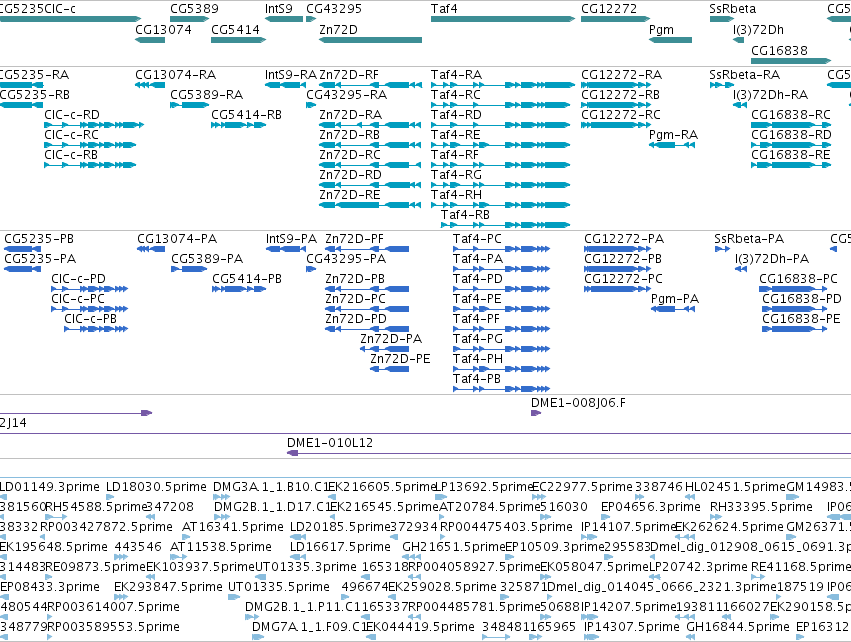The height and width of the screenshot is (642, 851).
Task: Click transcript IntS9-RA label
Action: [x=290, y=74]
